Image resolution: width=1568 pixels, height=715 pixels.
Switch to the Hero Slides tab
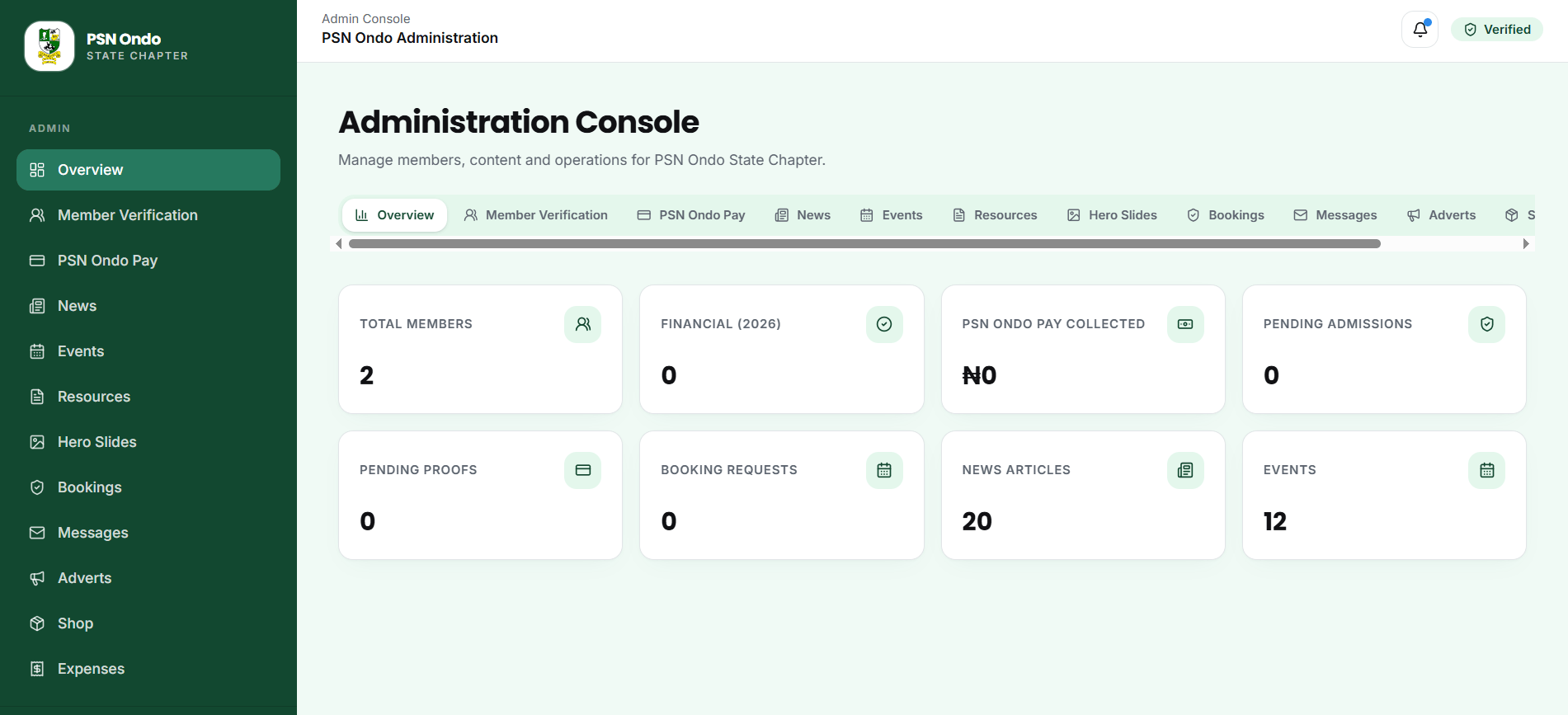1112,215
